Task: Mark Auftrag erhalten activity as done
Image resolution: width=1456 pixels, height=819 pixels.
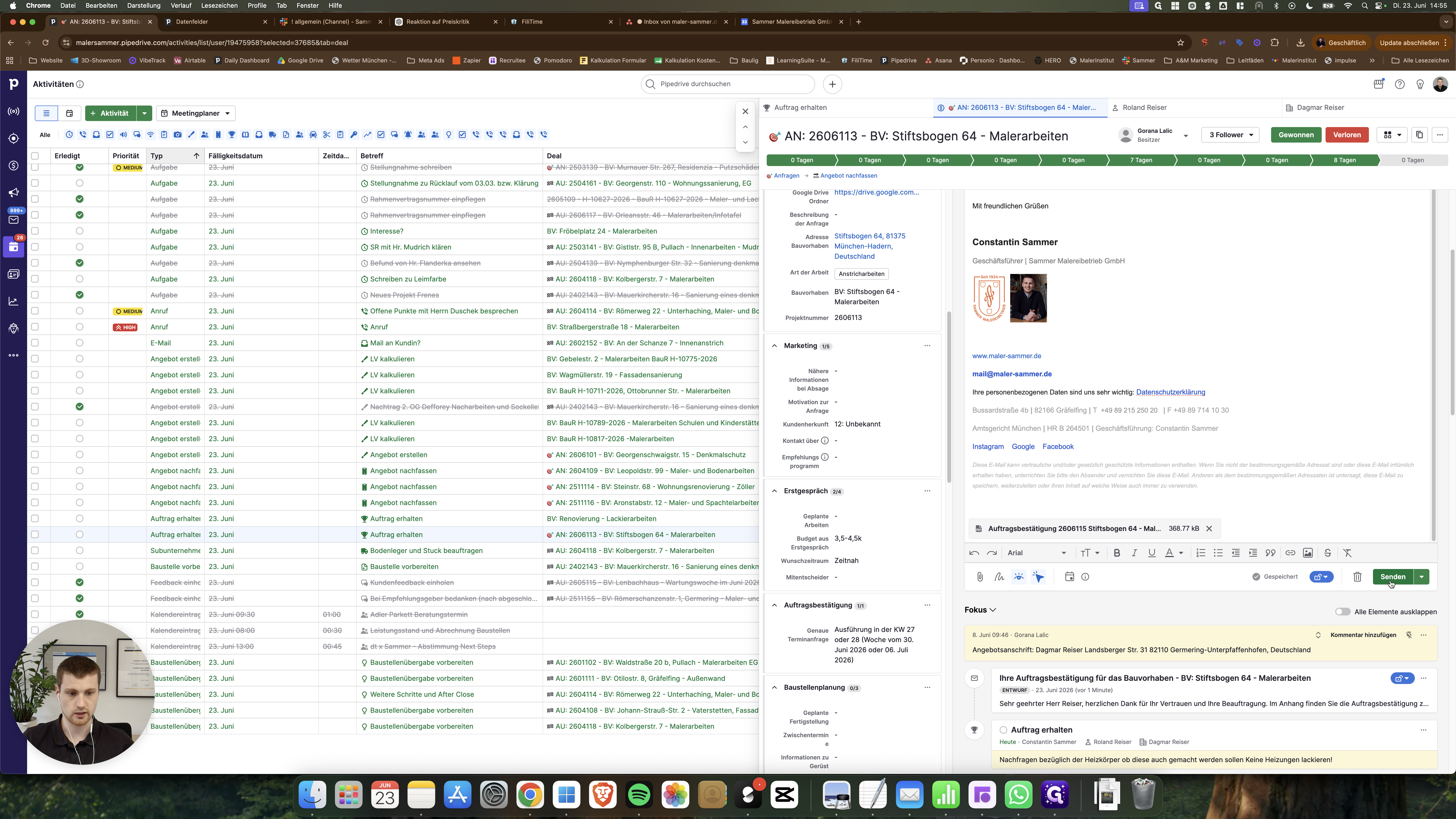Action: point(1003,730)
